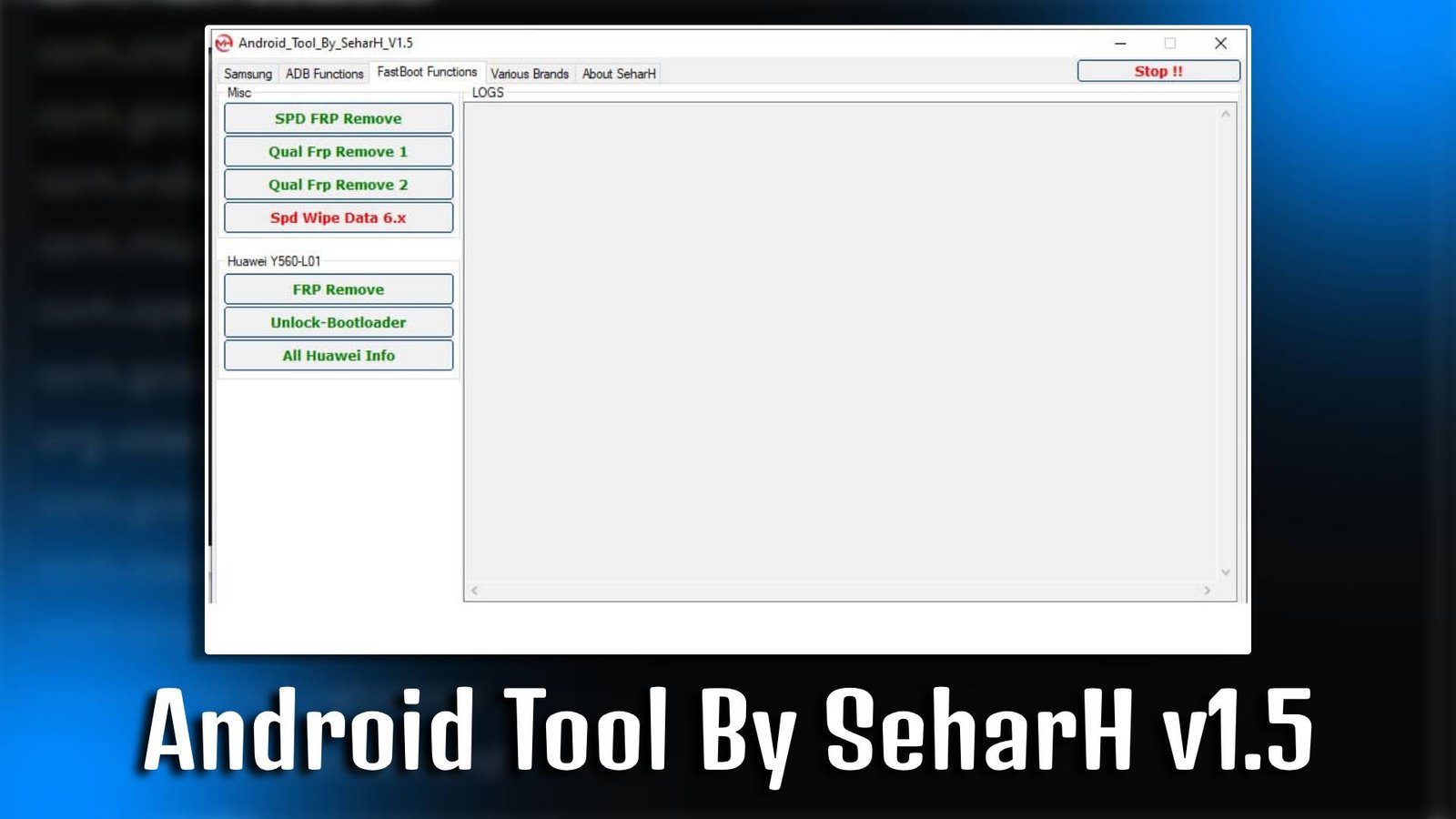This screenshot has height=819, width=1456.
Task: Select the FastBoot Functions tab
Action: point(426,71)
